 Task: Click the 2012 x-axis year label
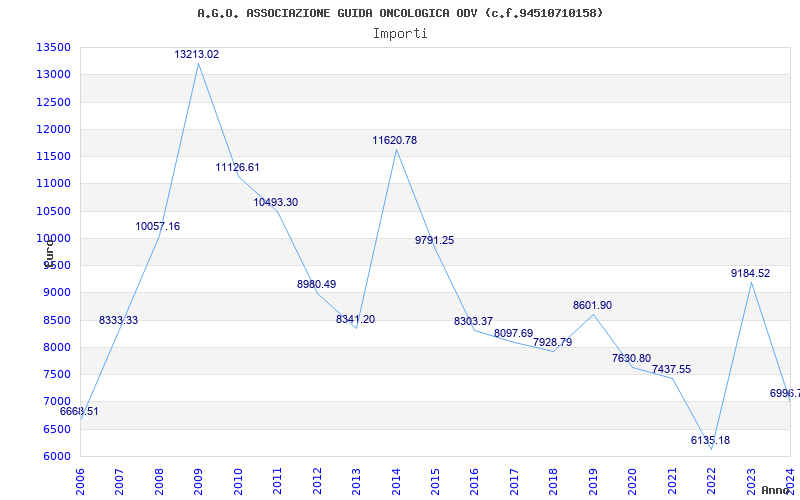pyautogui.click(x=317, y=482)
